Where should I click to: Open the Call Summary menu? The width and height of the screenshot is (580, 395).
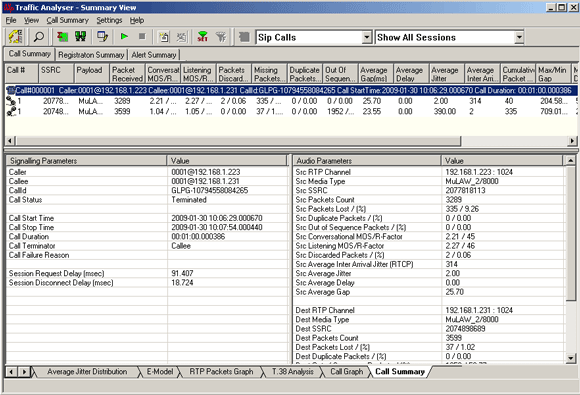[67, 20]
